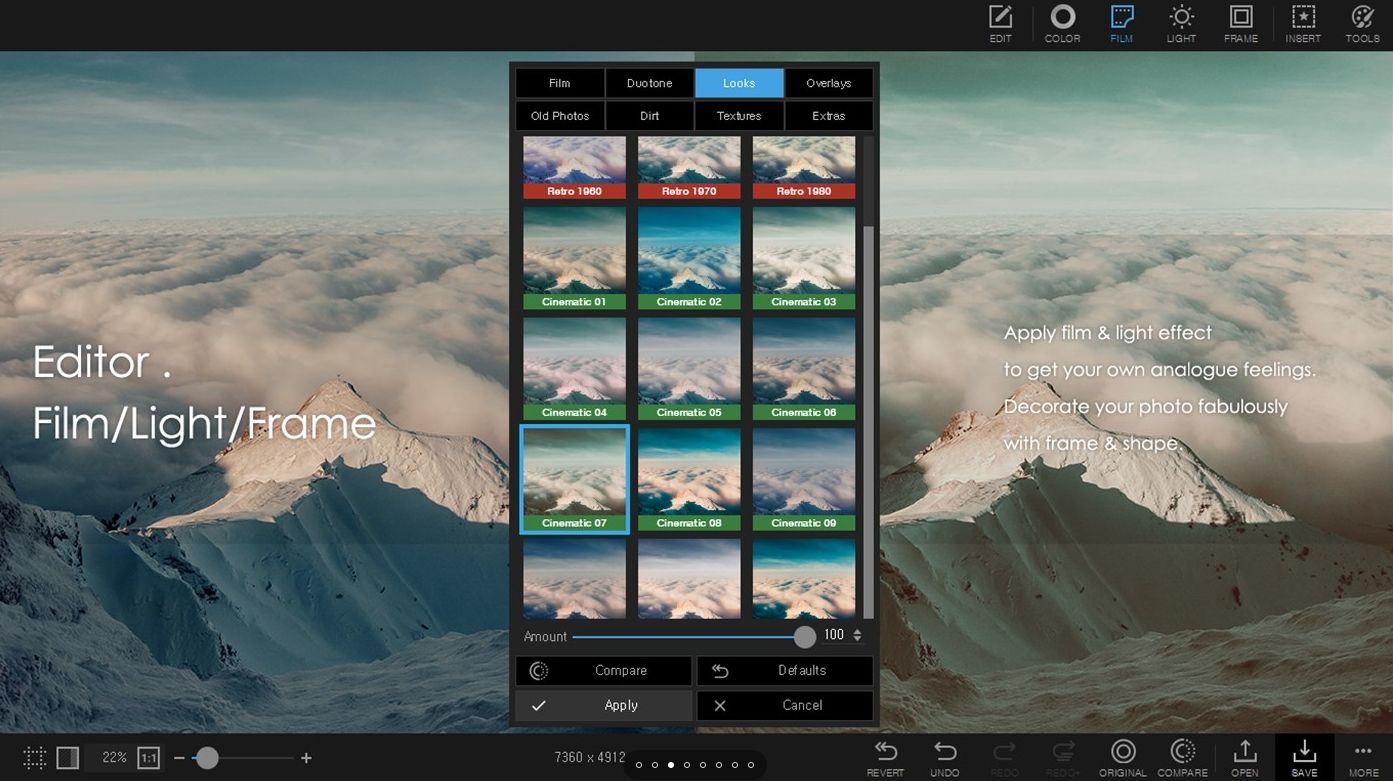
Task: Open the Frame tool
Action: click(x=1241, y=24)
